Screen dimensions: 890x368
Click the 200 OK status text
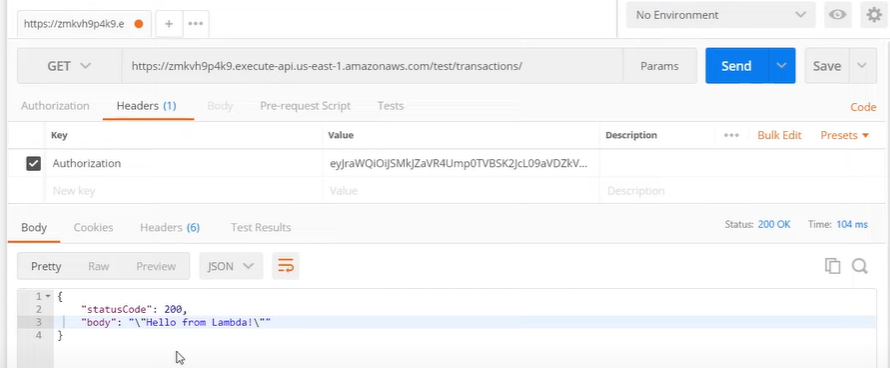tap(774, 224)
